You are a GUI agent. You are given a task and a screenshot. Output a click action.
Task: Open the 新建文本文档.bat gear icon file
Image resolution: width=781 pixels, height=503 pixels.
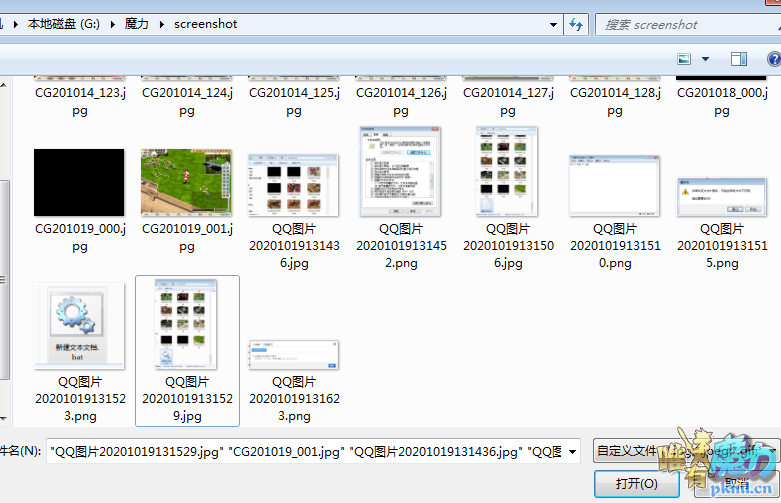79,325
